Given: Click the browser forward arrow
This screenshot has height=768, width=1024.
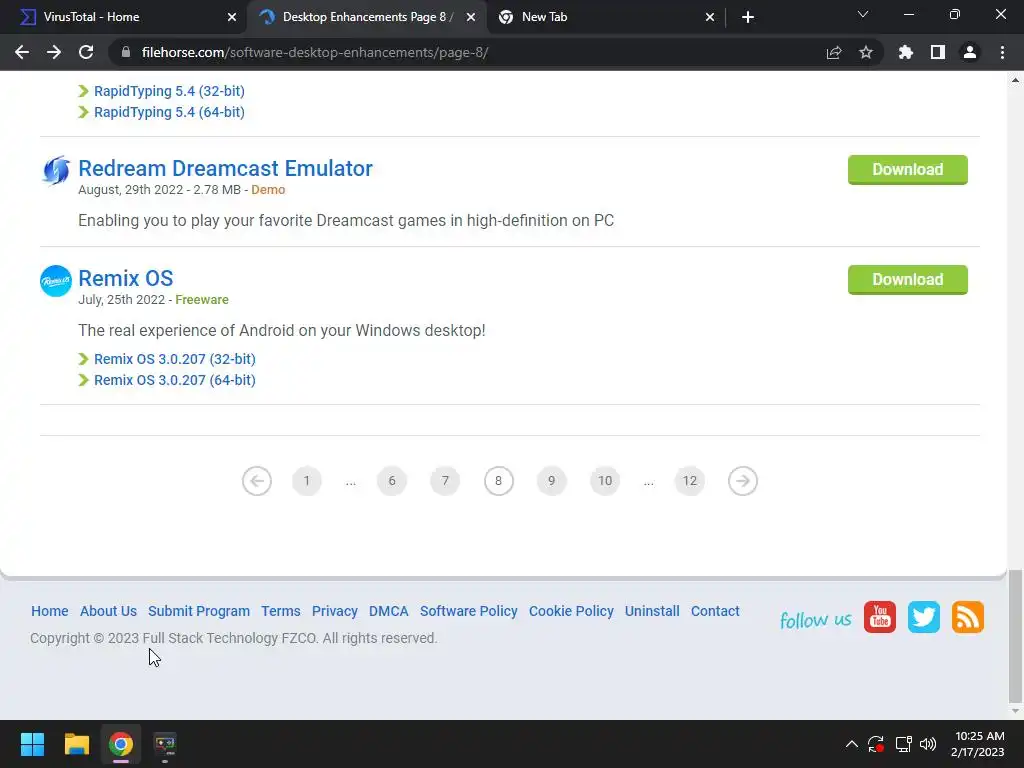Looking at the screenshot, I should (54, 52).
